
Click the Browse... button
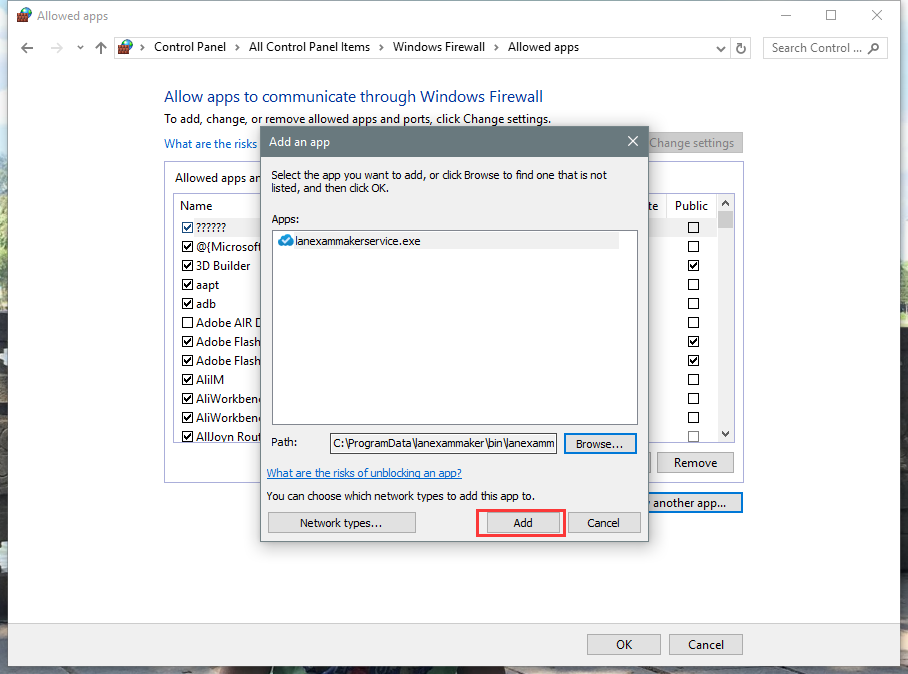(x=600, y=444)
